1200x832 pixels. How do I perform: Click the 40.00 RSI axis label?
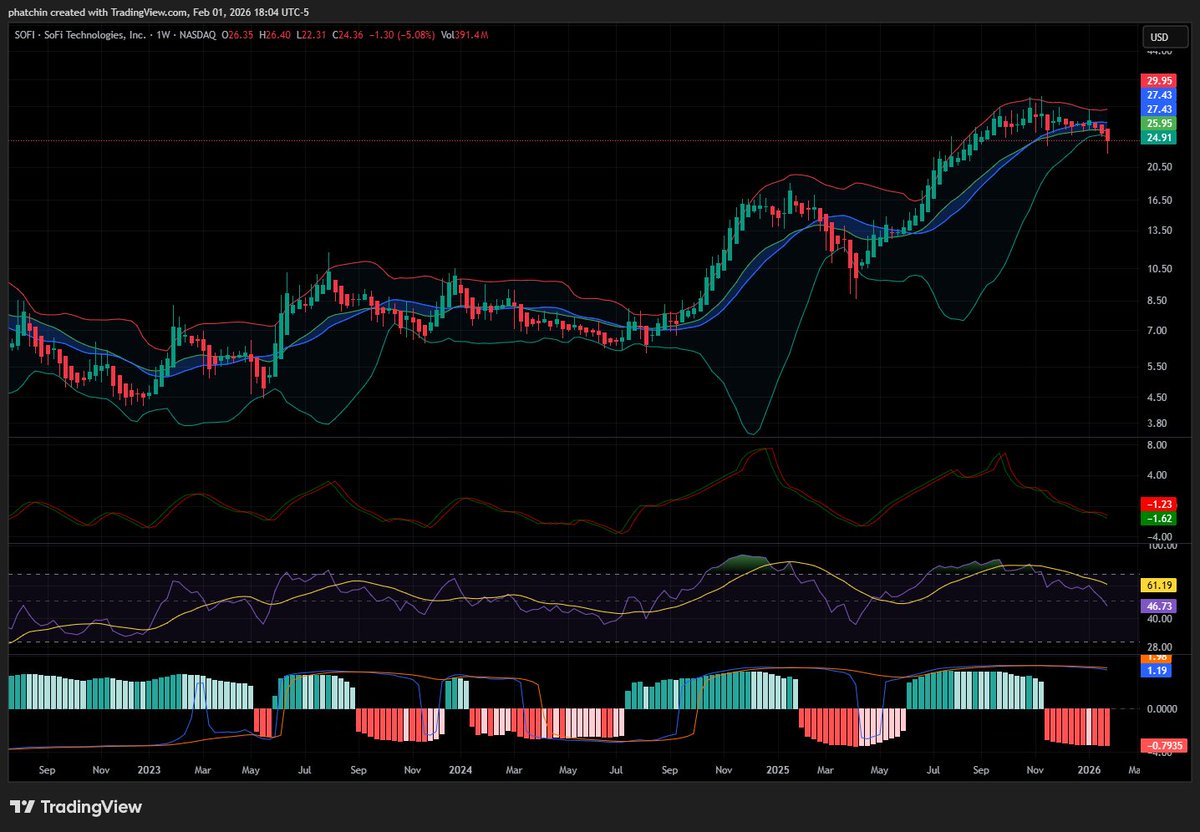point(1158,620)
